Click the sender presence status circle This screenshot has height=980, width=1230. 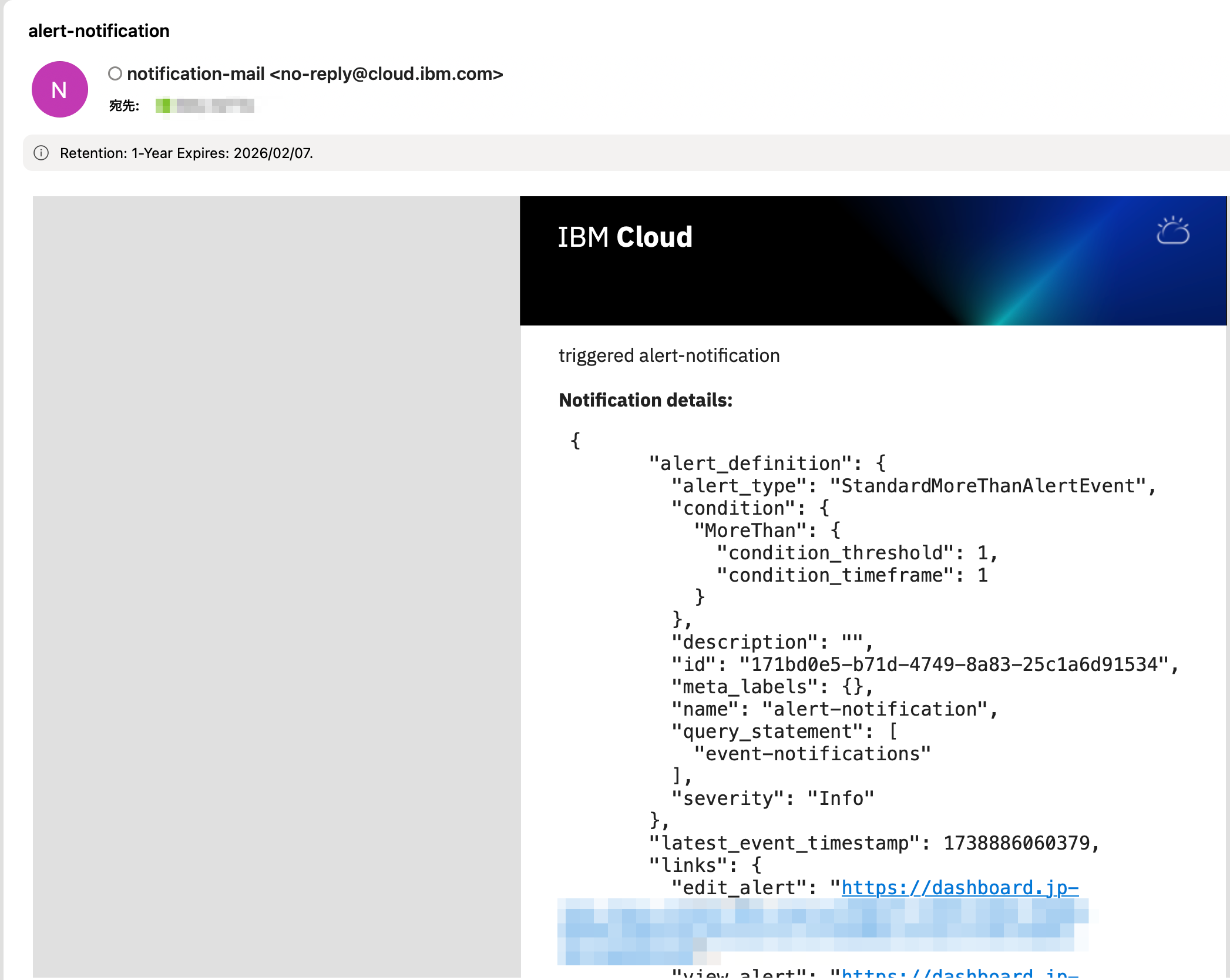(x=115, y=73)
